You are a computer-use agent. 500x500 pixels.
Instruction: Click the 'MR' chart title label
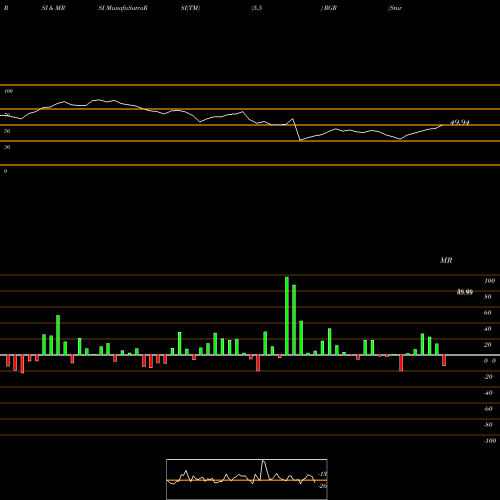(x=446, y=260)
